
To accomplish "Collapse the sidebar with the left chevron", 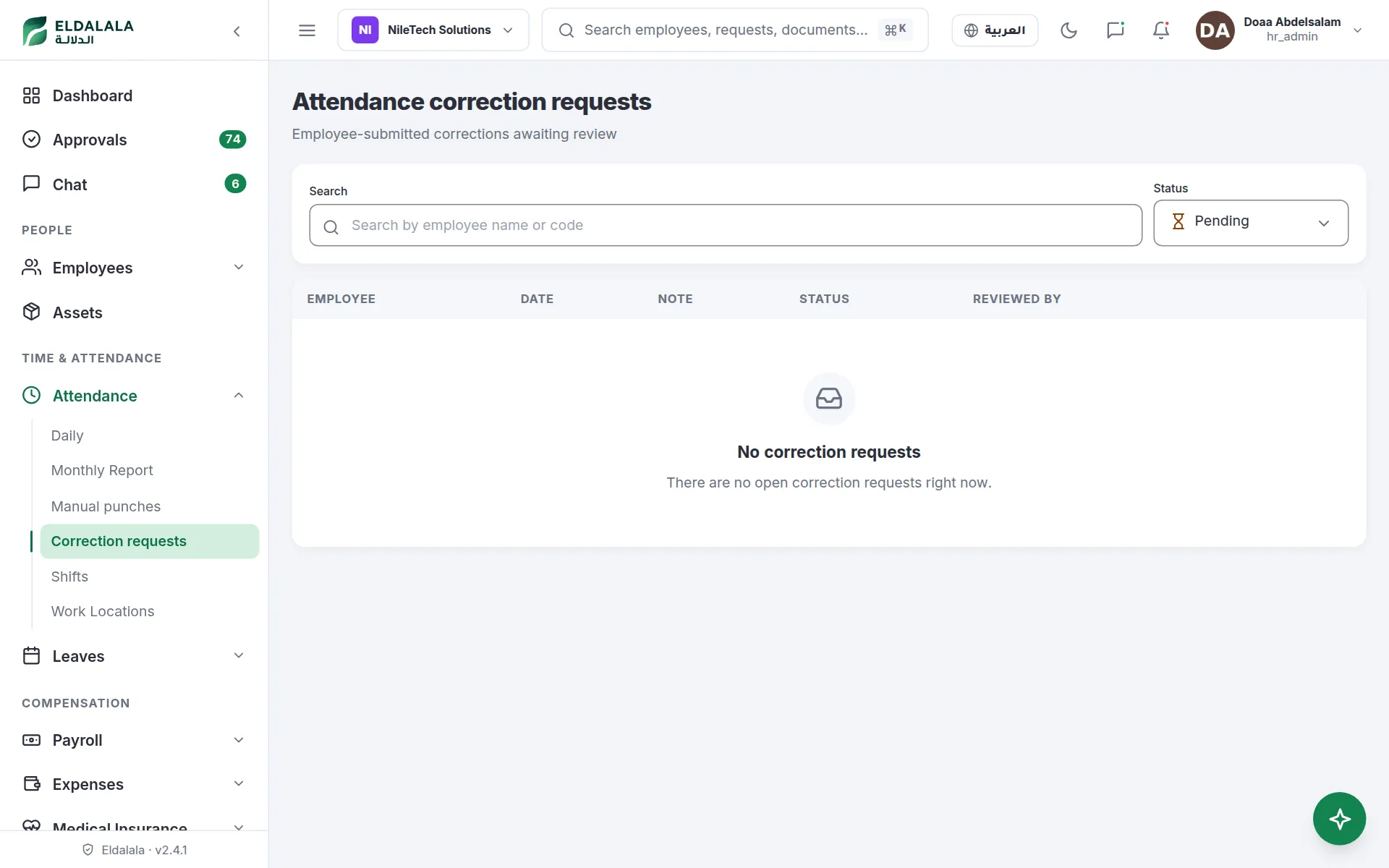I will click(237, 31).
